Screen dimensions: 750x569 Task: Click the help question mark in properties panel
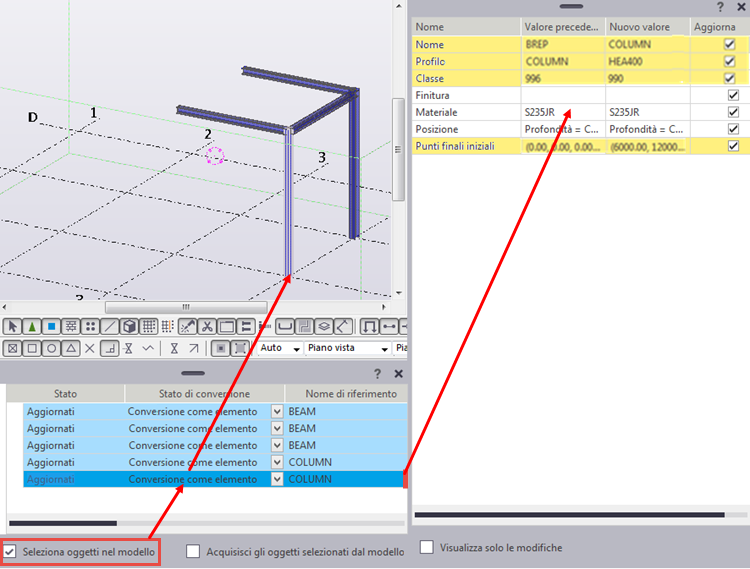tap(719, 7)
